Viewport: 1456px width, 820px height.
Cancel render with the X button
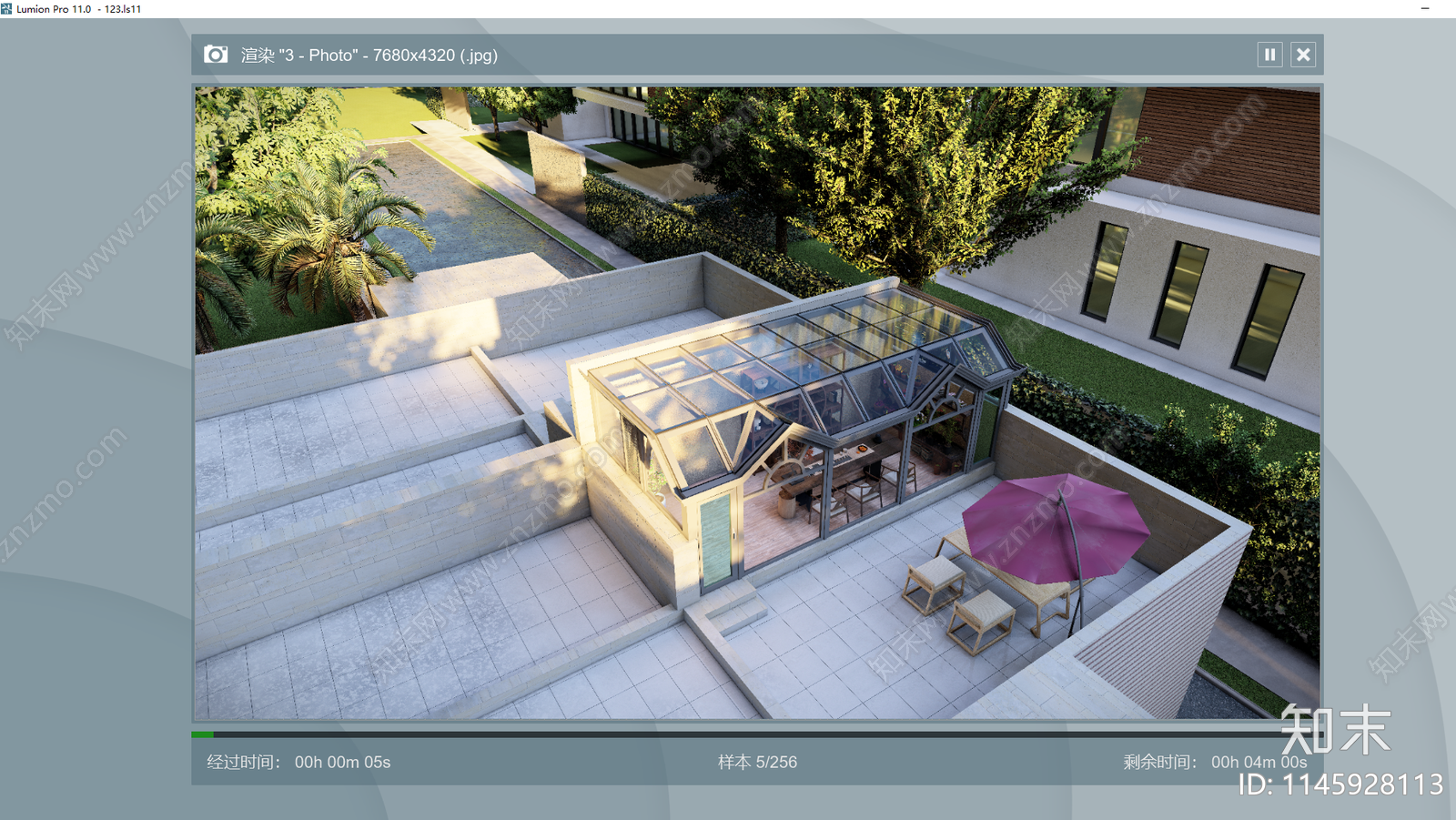coord(1303,55)
